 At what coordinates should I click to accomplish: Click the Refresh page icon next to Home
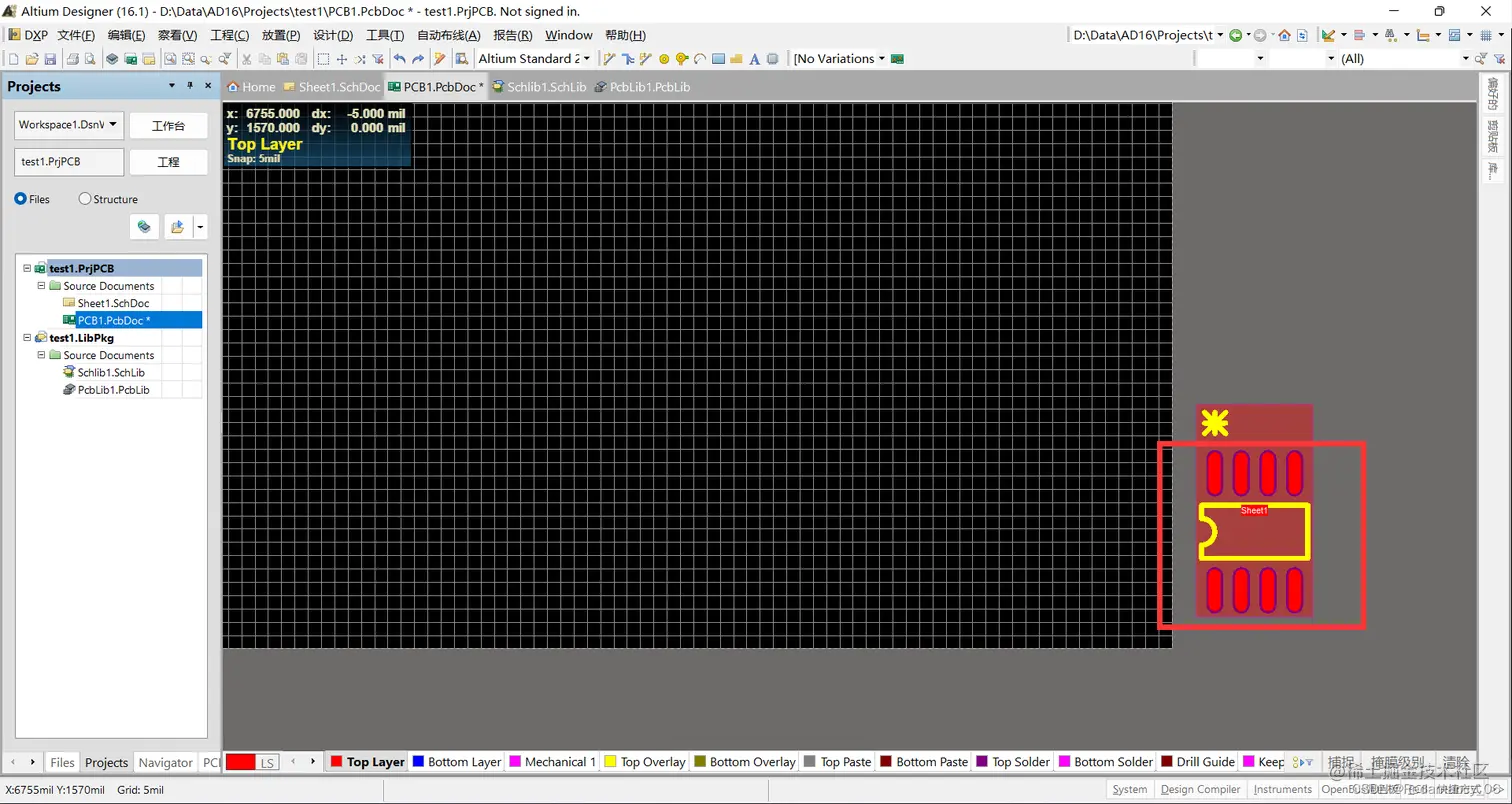[x=1302, y=35]
